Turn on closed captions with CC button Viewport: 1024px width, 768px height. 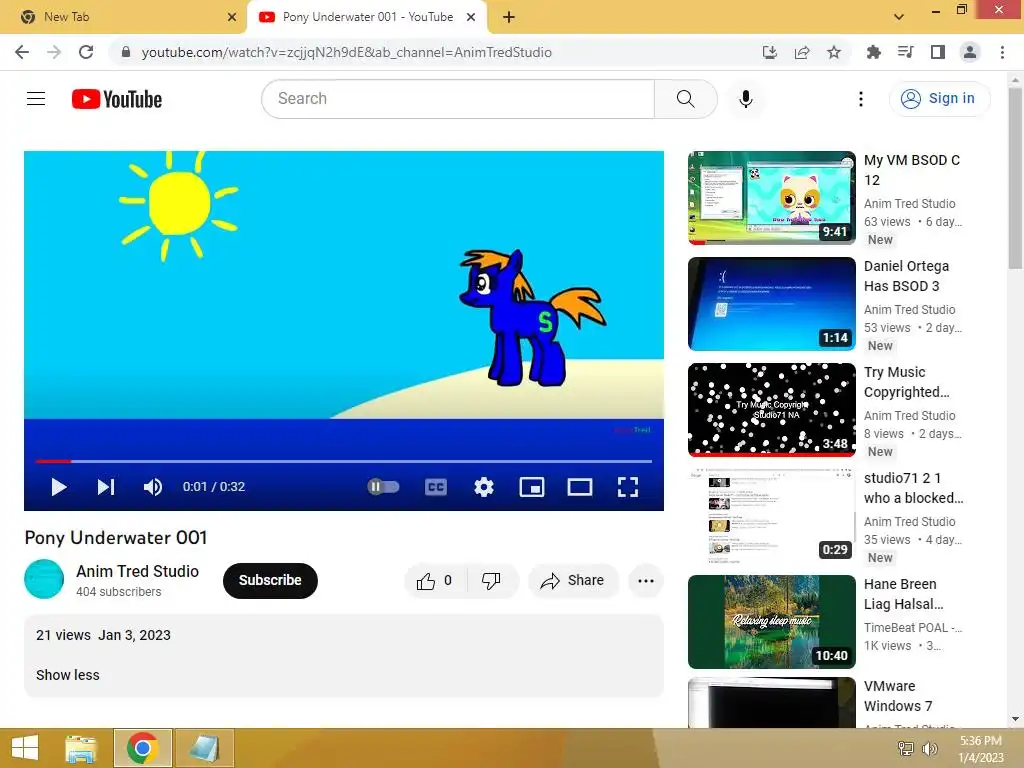[x=436, y=487]
